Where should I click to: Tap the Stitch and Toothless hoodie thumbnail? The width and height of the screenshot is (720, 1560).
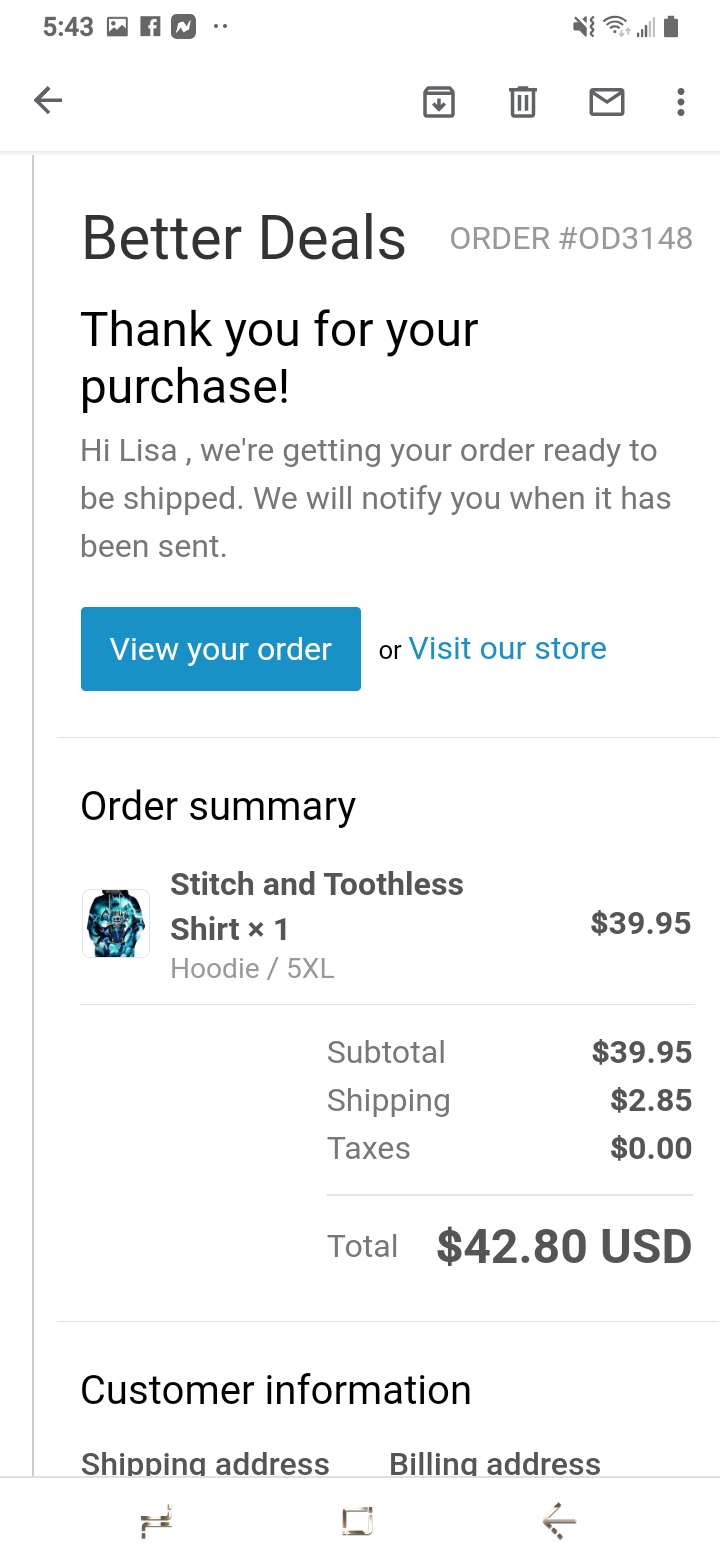pyautogui.click(x=116, y=924)
